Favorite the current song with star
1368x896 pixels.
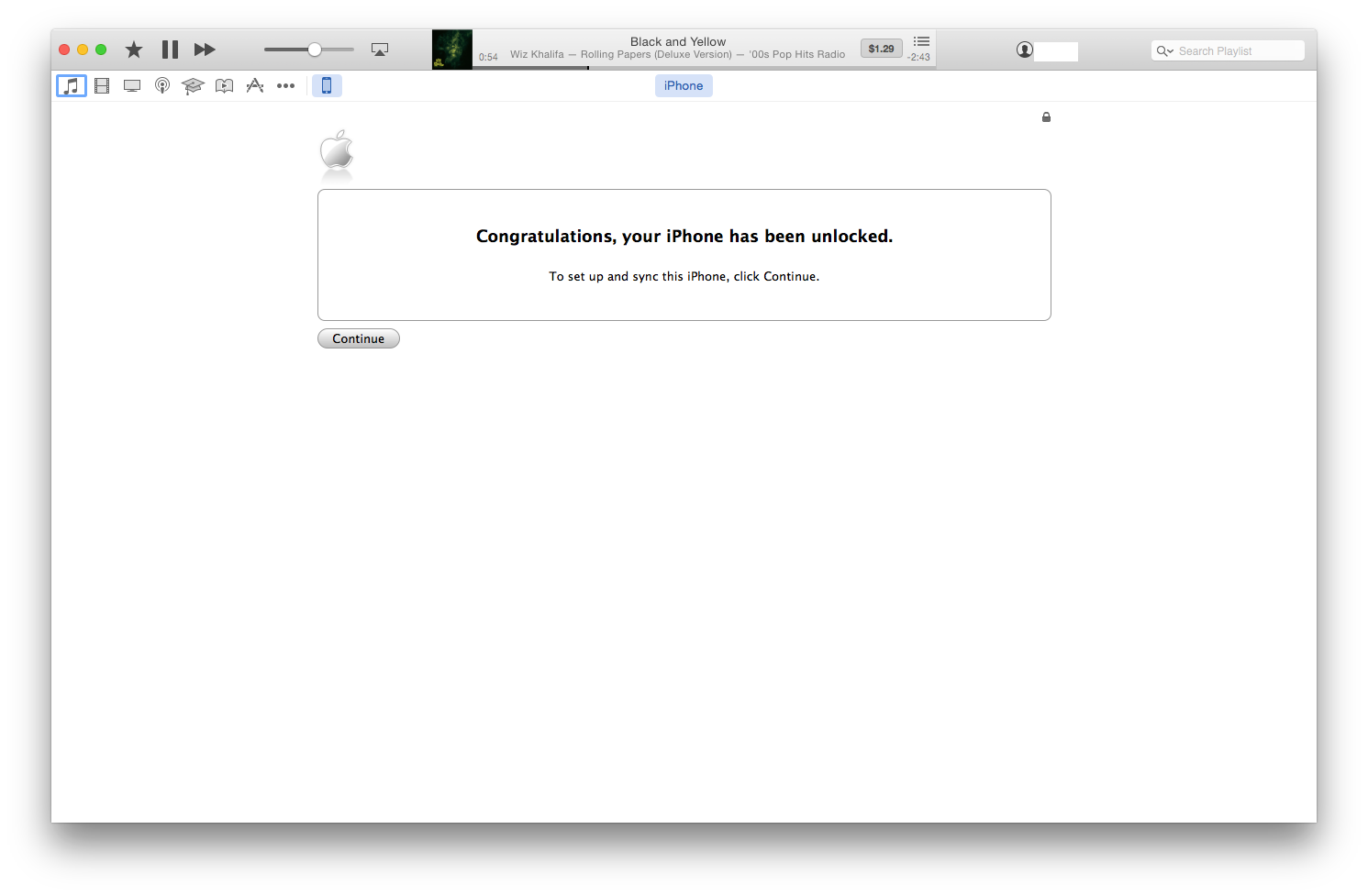[134, 50]
